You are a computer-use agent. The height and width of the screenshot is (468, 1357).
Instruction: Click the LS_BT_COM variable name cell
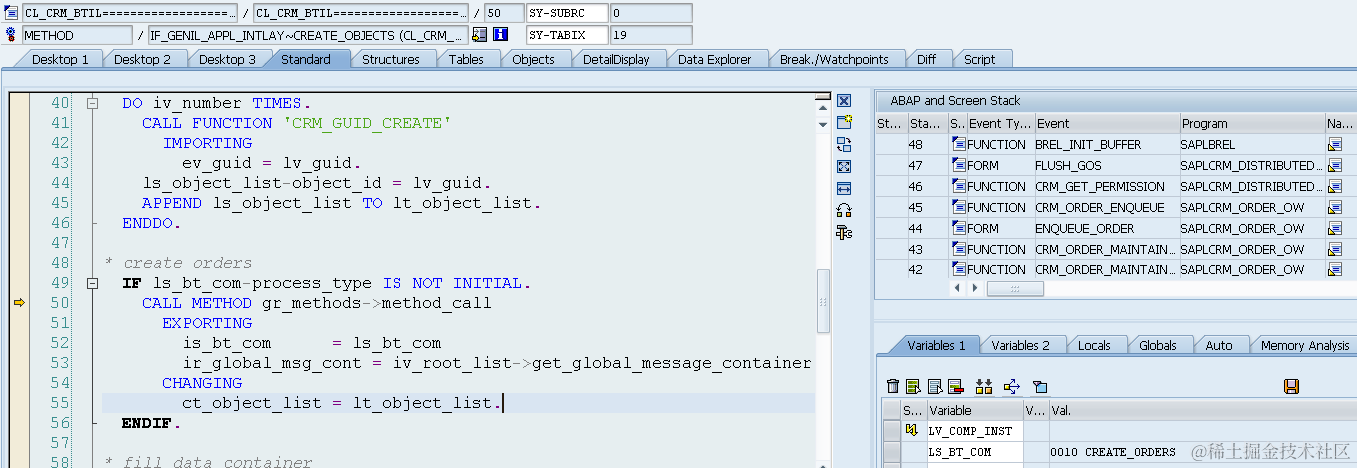click(x=974, y=452)
